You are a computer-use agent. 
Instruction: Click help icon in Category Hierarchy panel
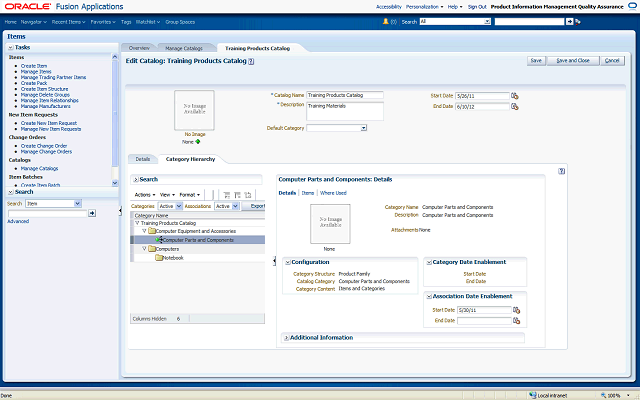(x=562, y=171)
